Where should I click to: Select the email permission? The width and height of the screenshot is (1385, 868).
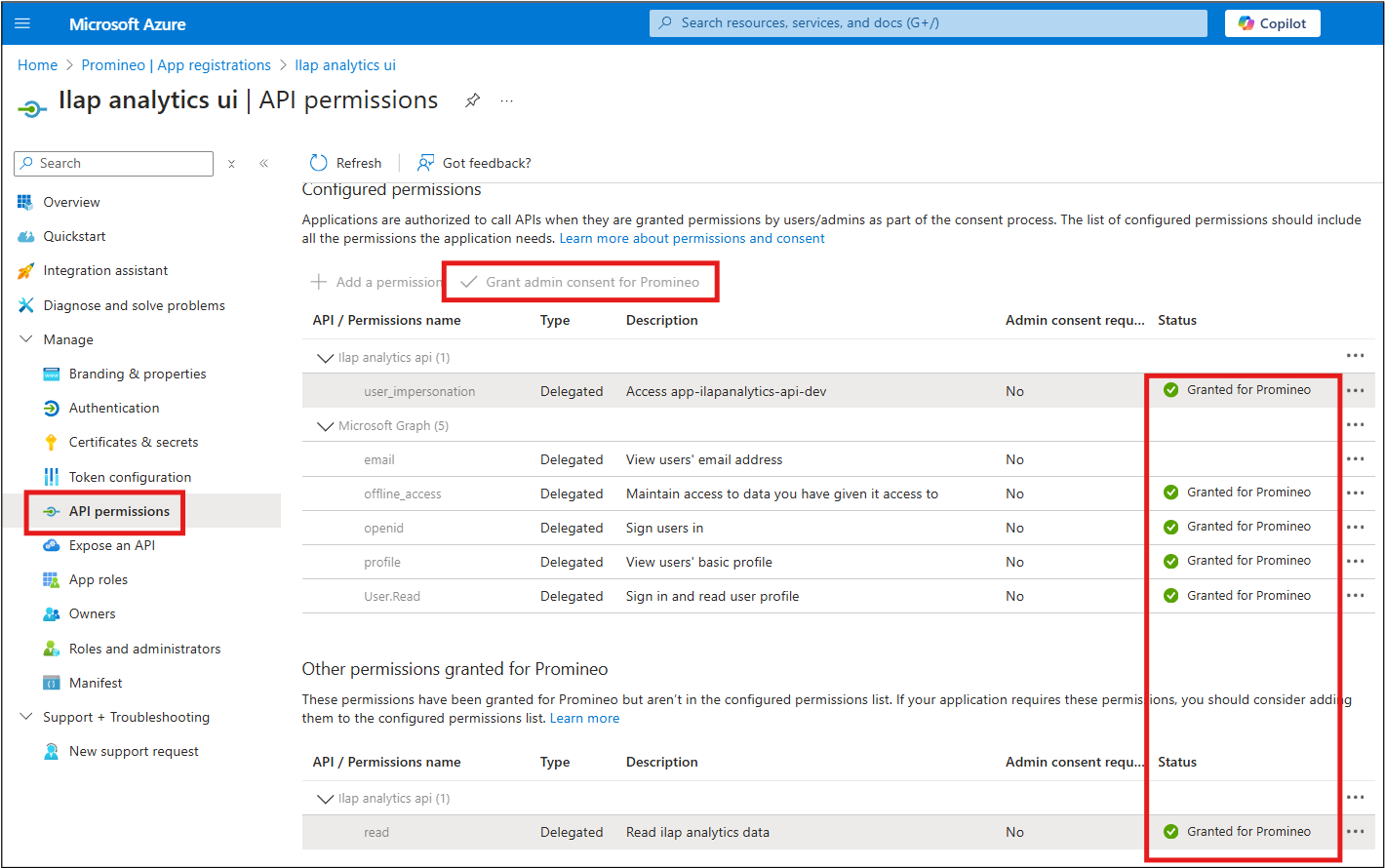(x=379, y=459)
